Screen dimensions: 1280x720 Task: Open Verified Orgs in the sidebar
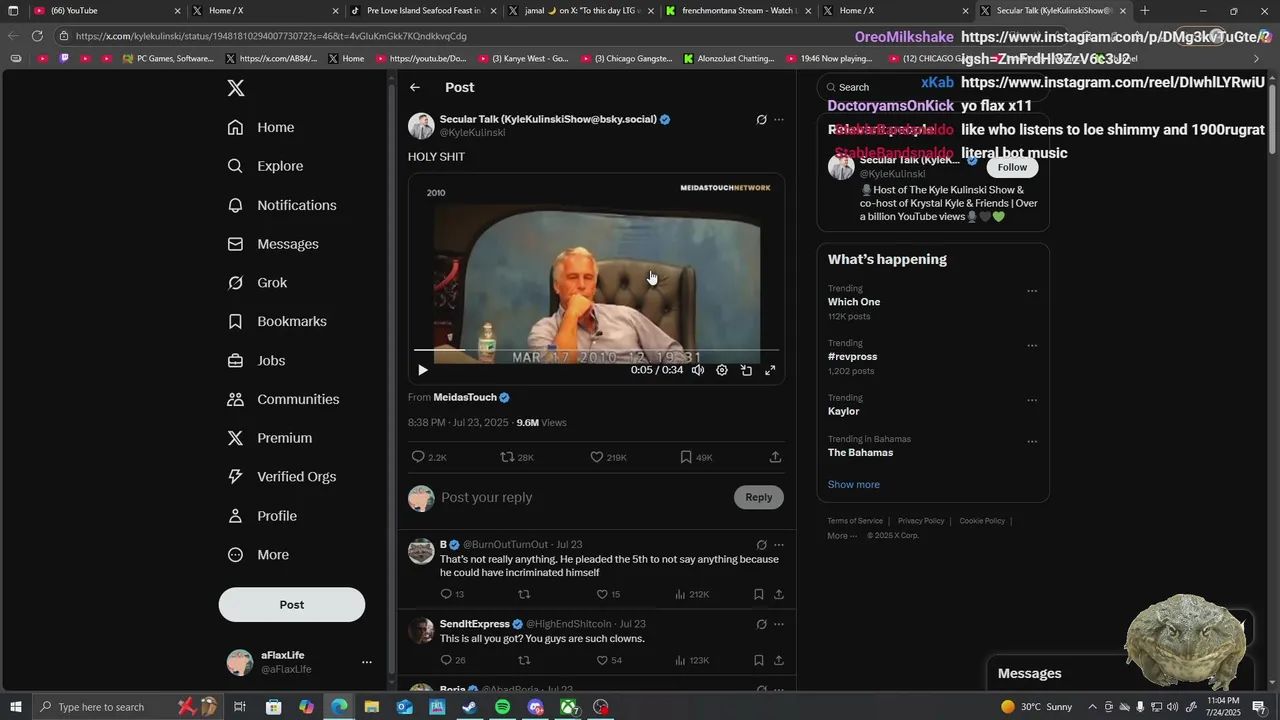(281, 477)
